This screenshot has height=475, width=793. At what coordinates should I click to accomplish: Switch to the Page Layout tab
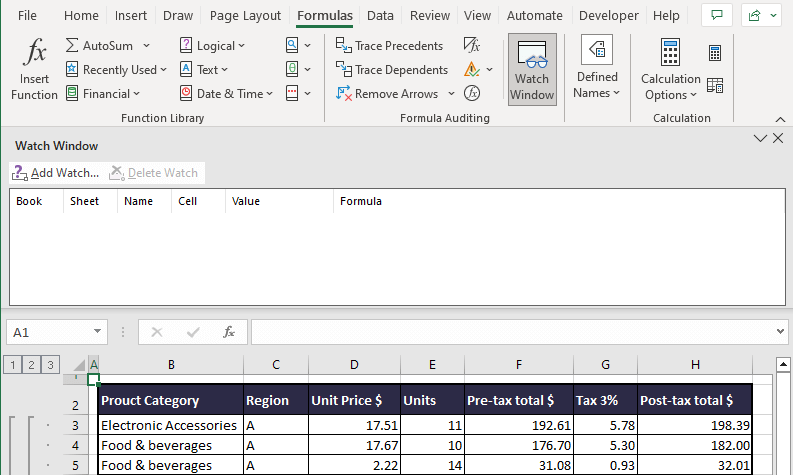(245, 16)
